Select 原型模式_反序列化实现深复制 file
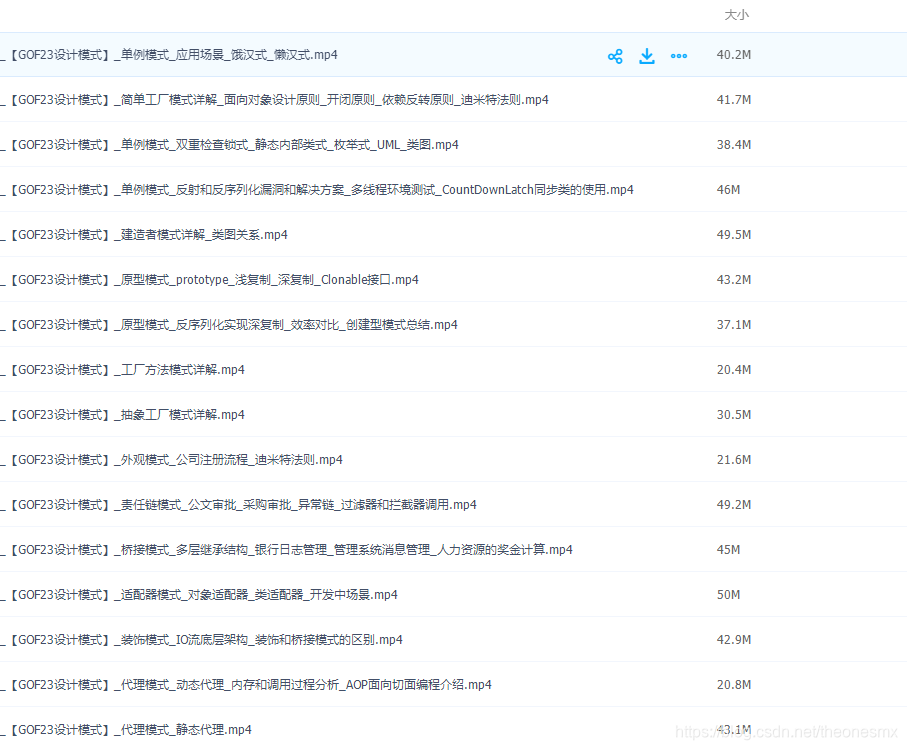Screen dimensions: 907x750 point(228,326)
